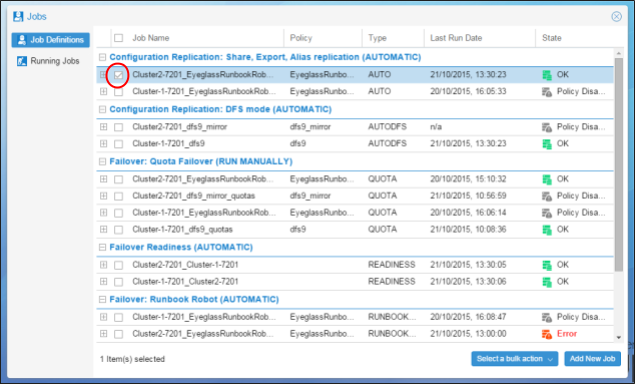Check the Cluster-1-7201 AUTO job checkbox
The height and width of the screenshot is (384, 635).
(x=118, y=92)
